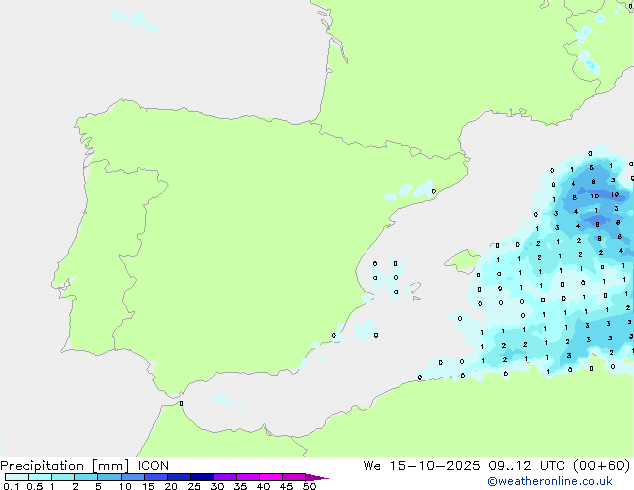Click the 15 mm legend color swatch
Image resolution: width=634 pixels, height=490 pixels.
click(155, 477)
